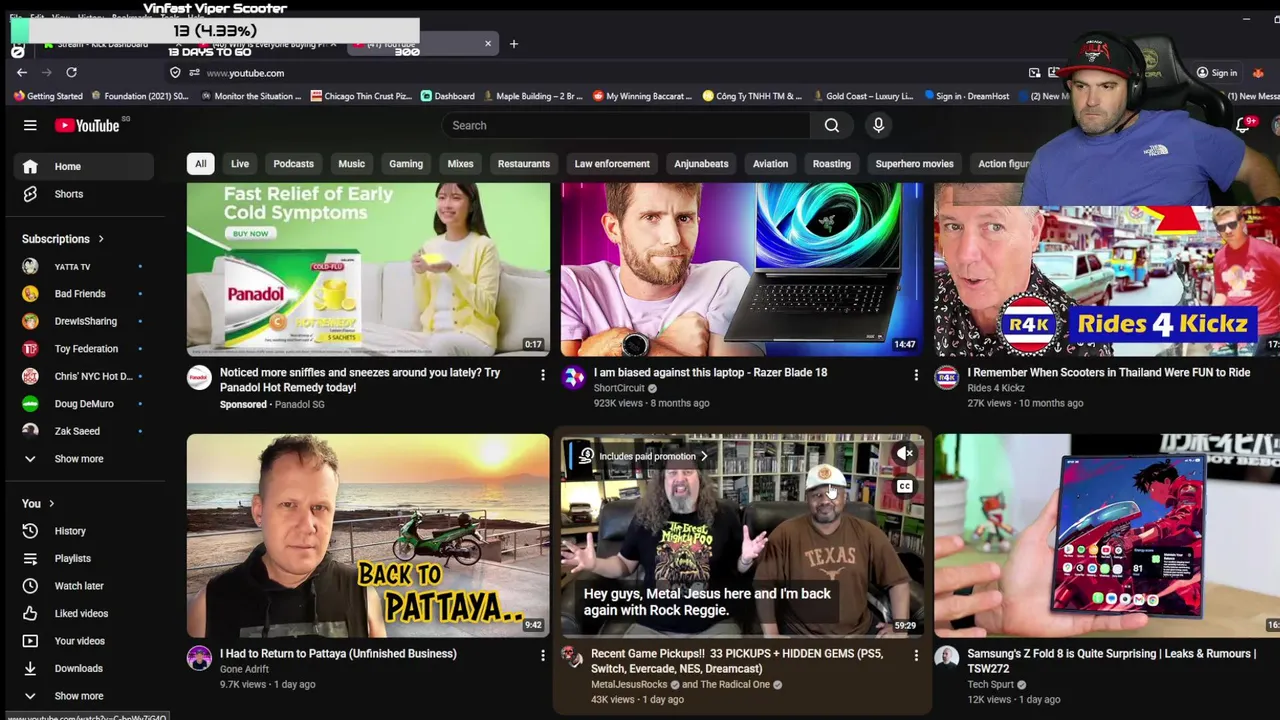Select the Gaming filter chip
Image resolution: width=1280 pixels, height=720 pixels.
coord(406,164)
